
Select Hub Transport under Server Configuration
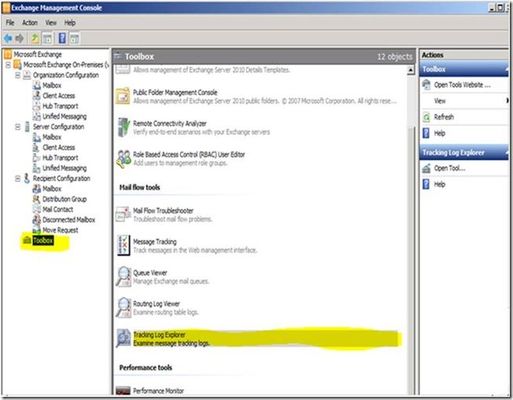(60, 158)
